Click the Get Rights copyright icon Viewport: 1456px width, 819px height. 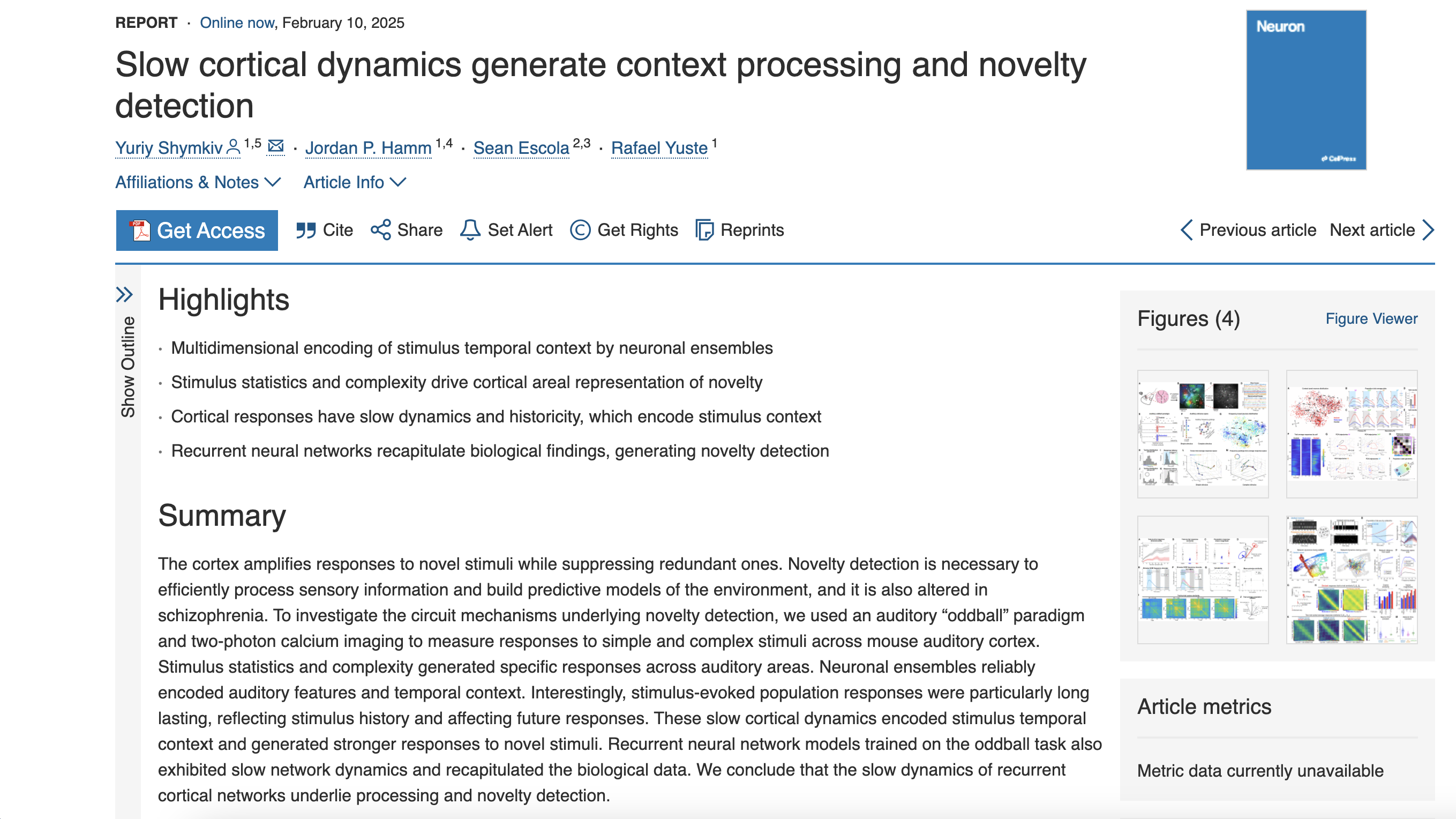[x=580, y=230]
